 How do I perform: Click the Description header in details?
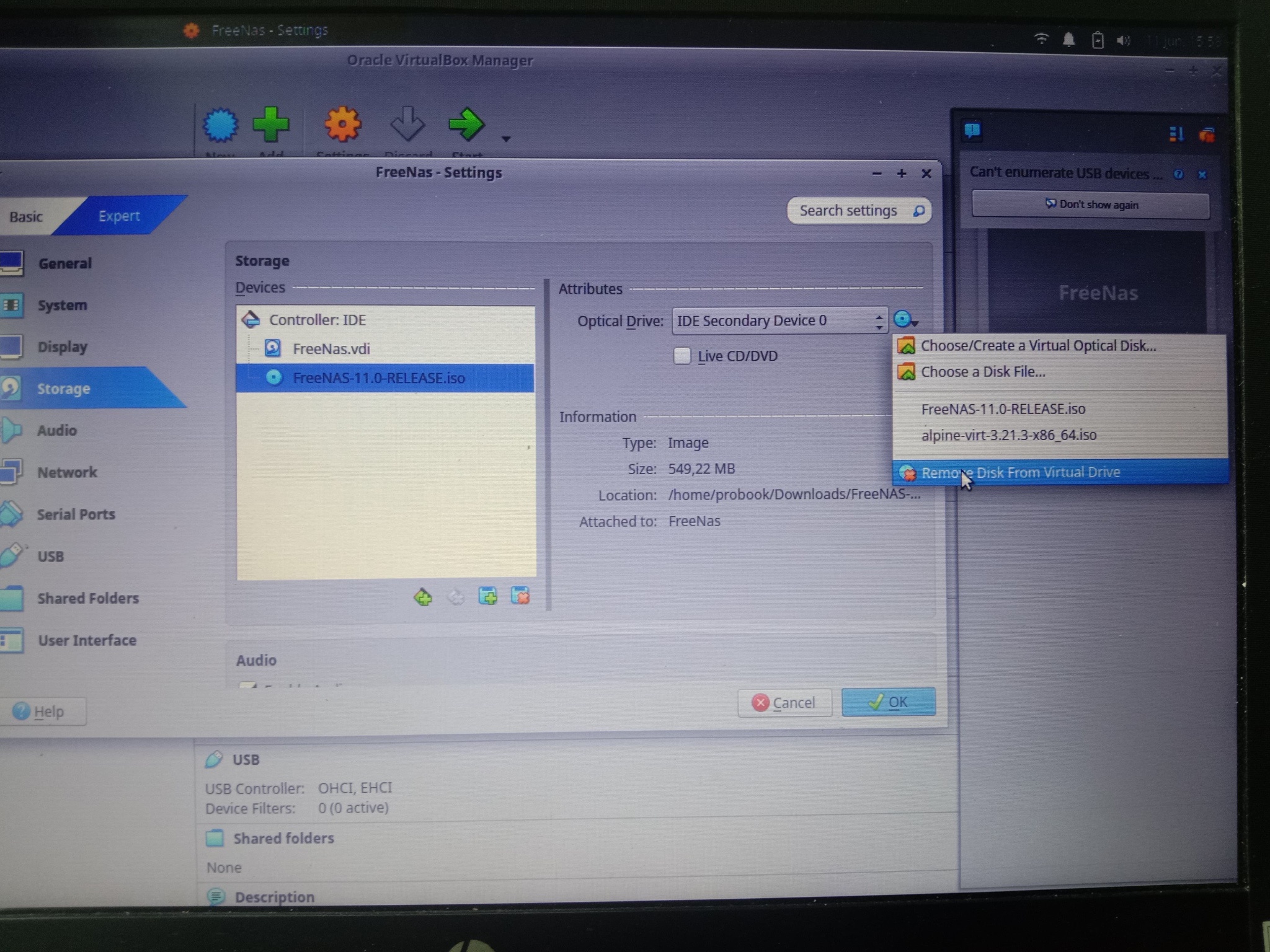(274, 897)
